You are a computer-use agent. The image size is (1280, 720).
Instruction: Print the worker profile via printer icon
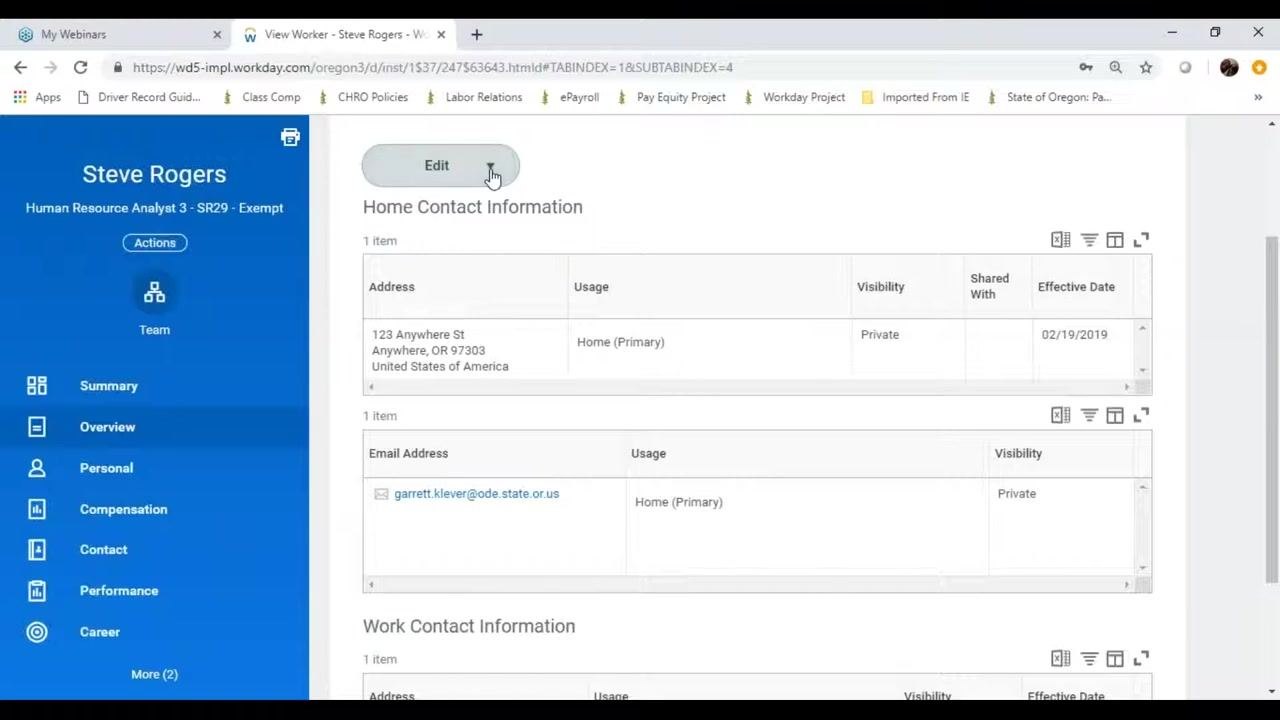point(290,137)
